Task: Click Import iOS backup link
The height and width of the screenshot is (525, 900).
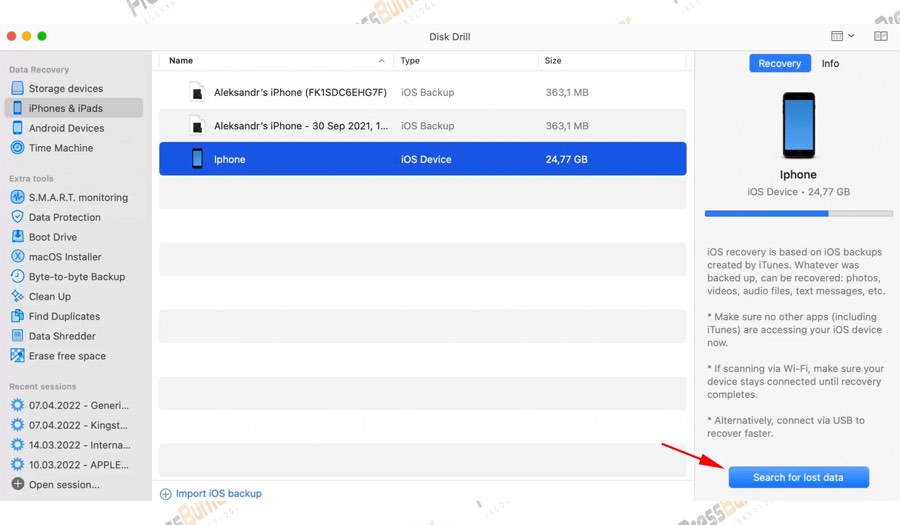Action: click(x=218, y=493)
